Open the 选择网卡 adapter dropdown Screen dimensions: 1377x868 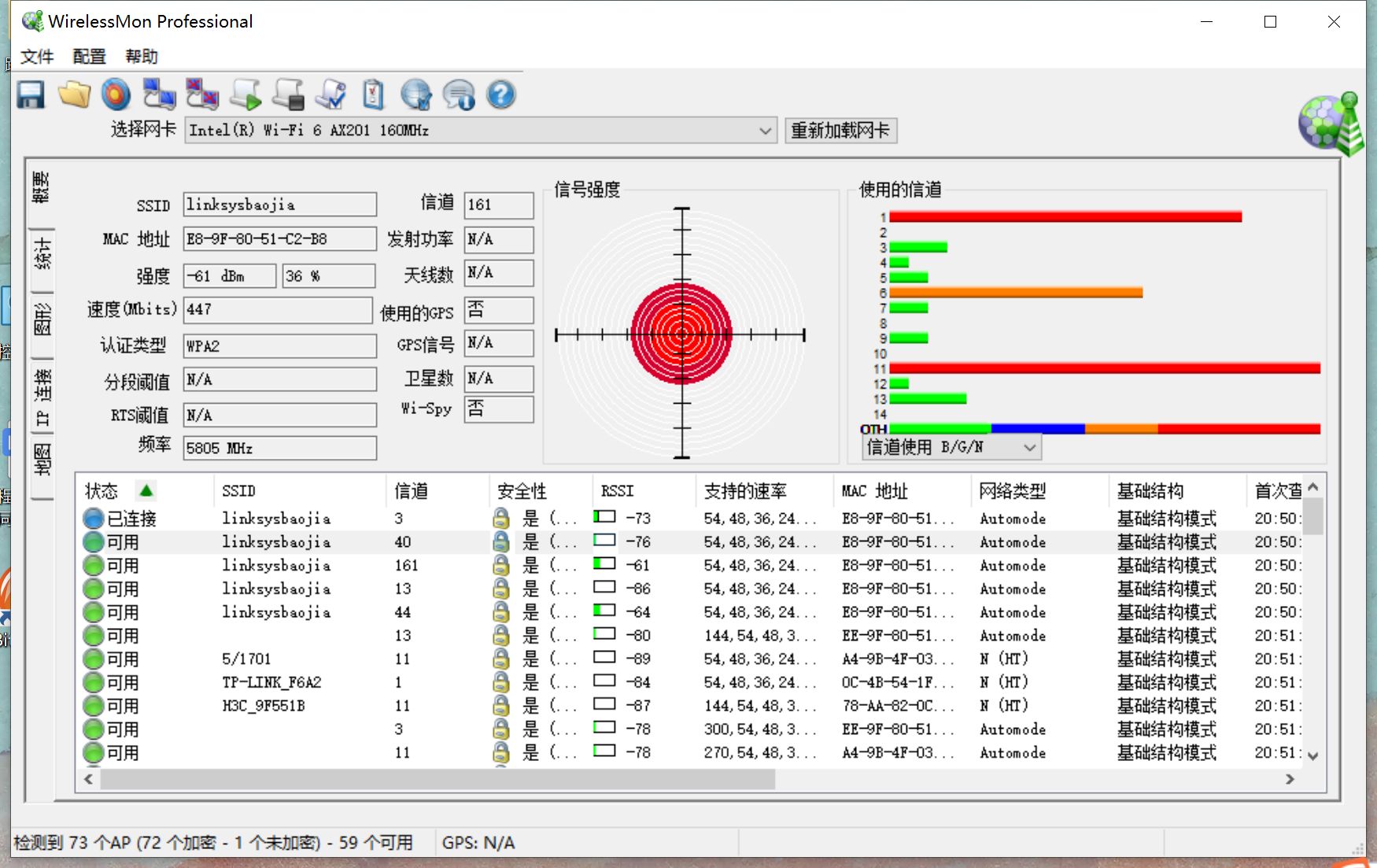tap(765, 131)
